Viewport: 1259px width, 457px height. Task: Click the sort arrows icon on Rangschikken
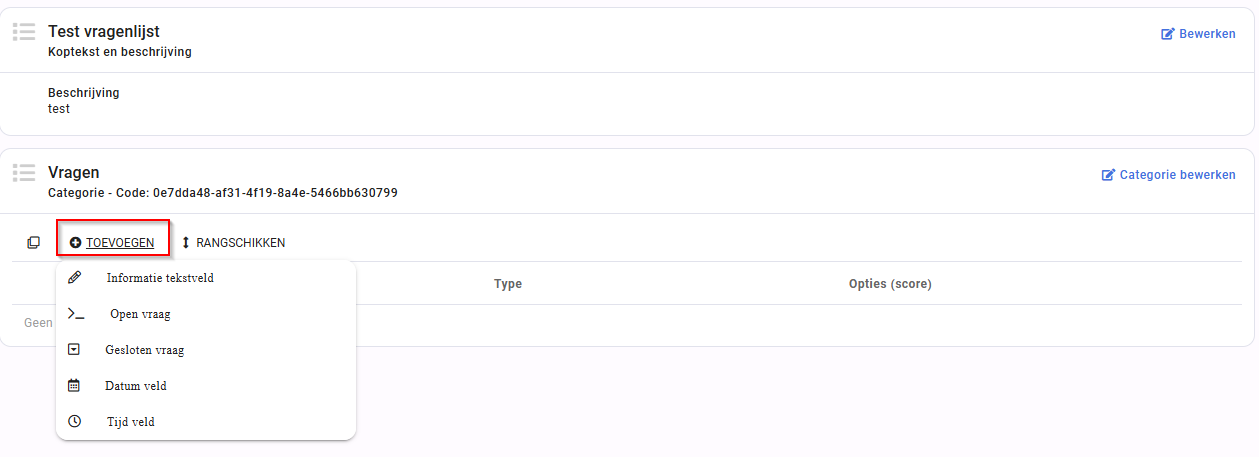tap(186, 243)
